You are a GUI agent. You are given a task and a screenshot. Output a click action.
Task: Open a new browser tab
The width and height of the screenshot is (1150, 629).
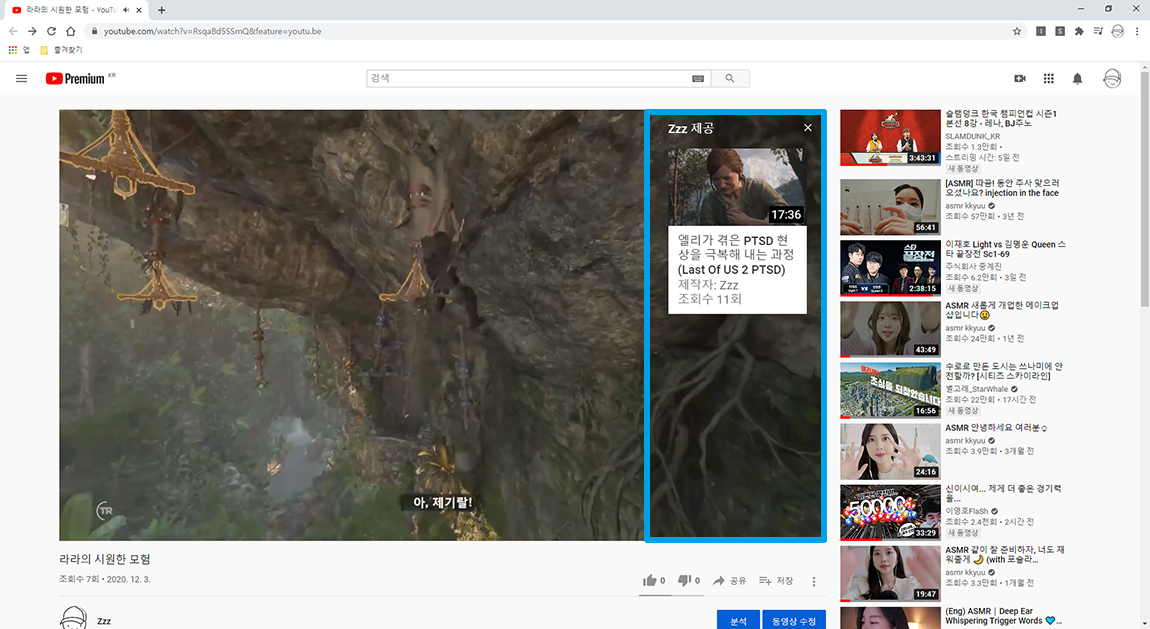coord(161,10)
